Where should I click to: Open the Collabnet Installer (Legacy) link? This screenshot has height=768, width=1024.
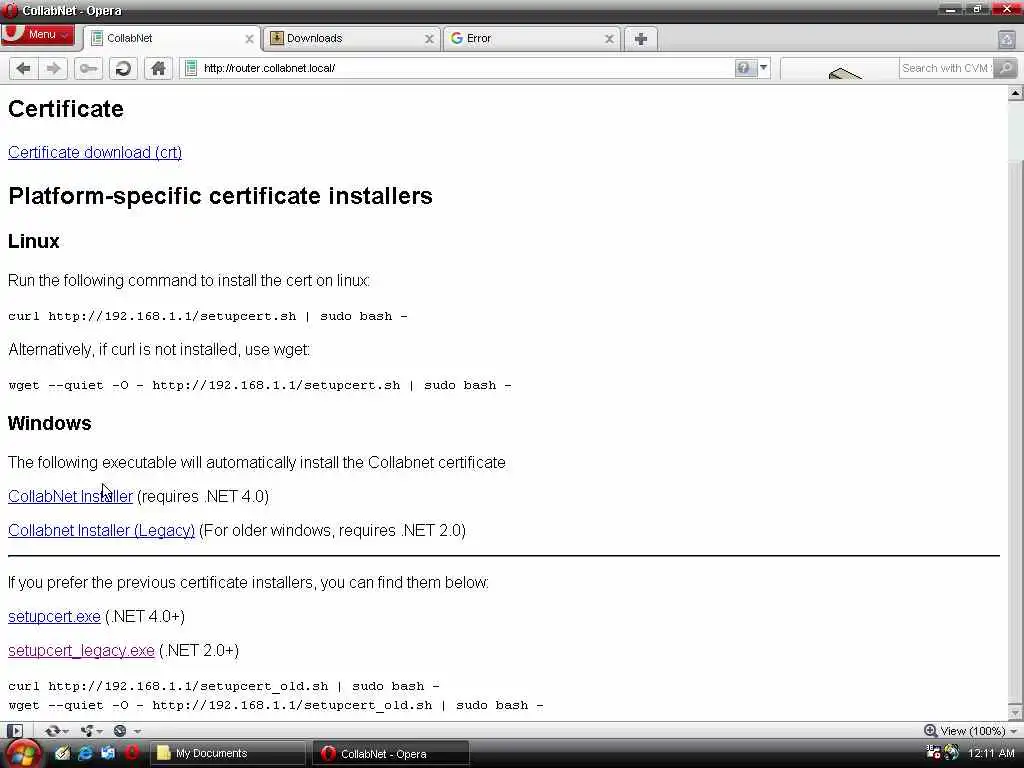tap(101, 530)
